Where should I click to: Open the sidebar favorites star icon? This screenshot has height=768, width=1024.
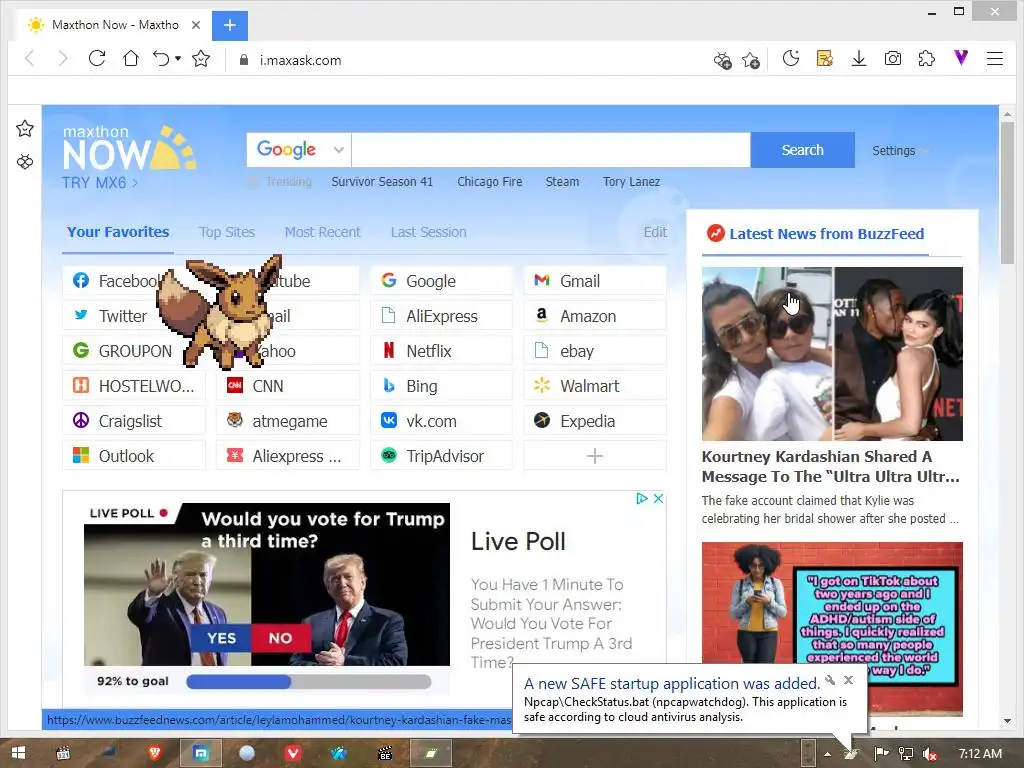(25, 129)
